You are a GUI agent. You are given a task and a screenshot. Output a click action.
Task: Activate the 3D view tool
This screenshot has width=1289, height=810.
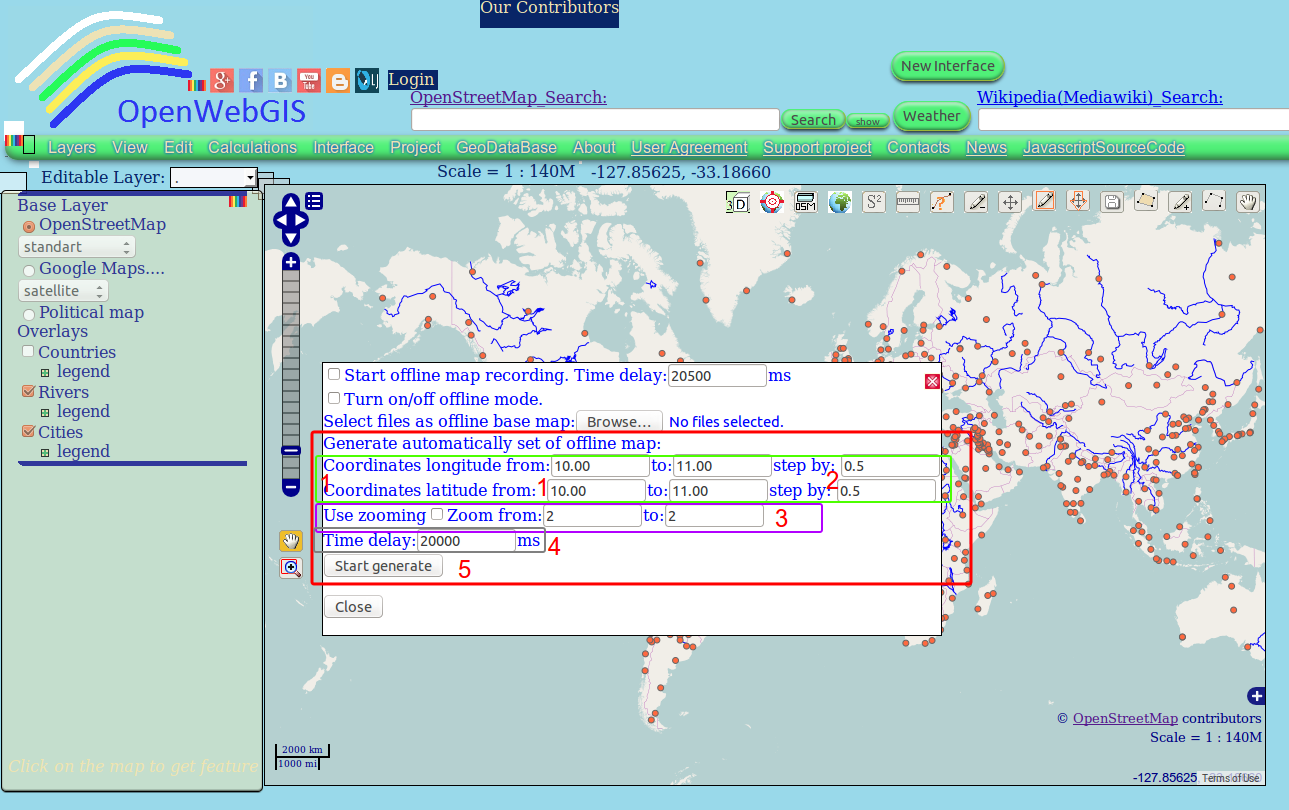click(738, 202)
